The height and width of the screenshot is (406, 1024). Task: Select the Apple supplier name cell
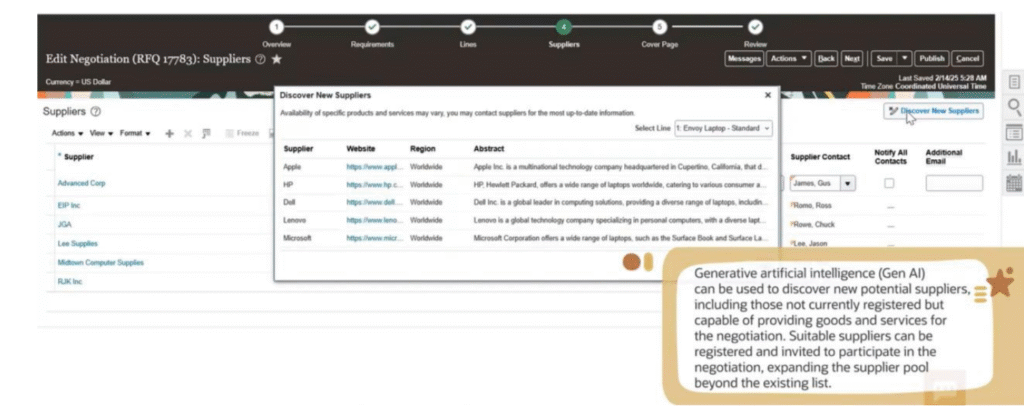pos(292,167)
